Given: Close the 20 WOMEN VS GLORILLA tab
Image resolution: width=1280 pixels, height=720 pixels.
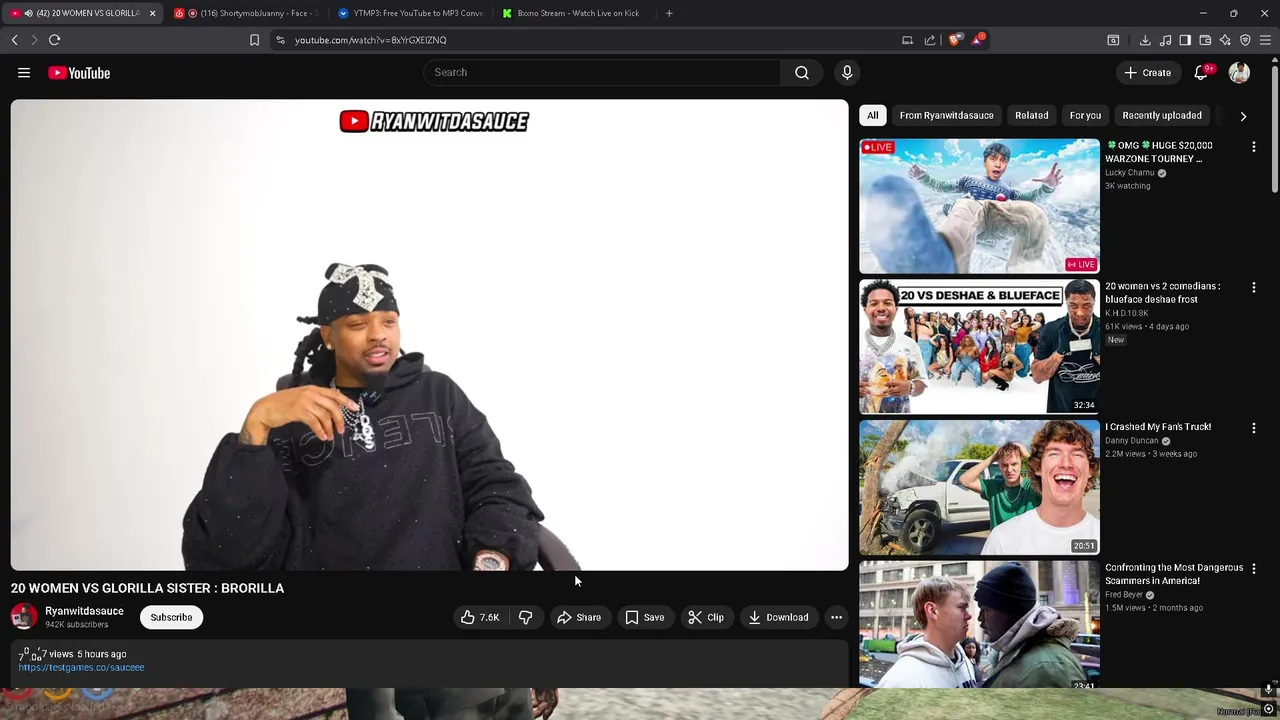Looking at the screenshot, I should point(152,13).
